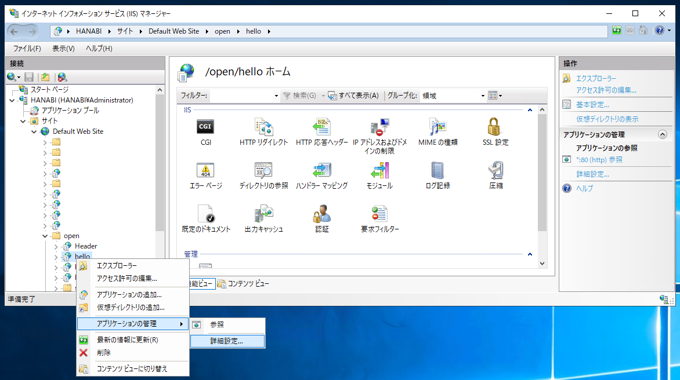The height and width of the screenshot is (380, 680).
Task: Collapse the Default Web Site node
Action: point(34,131)
